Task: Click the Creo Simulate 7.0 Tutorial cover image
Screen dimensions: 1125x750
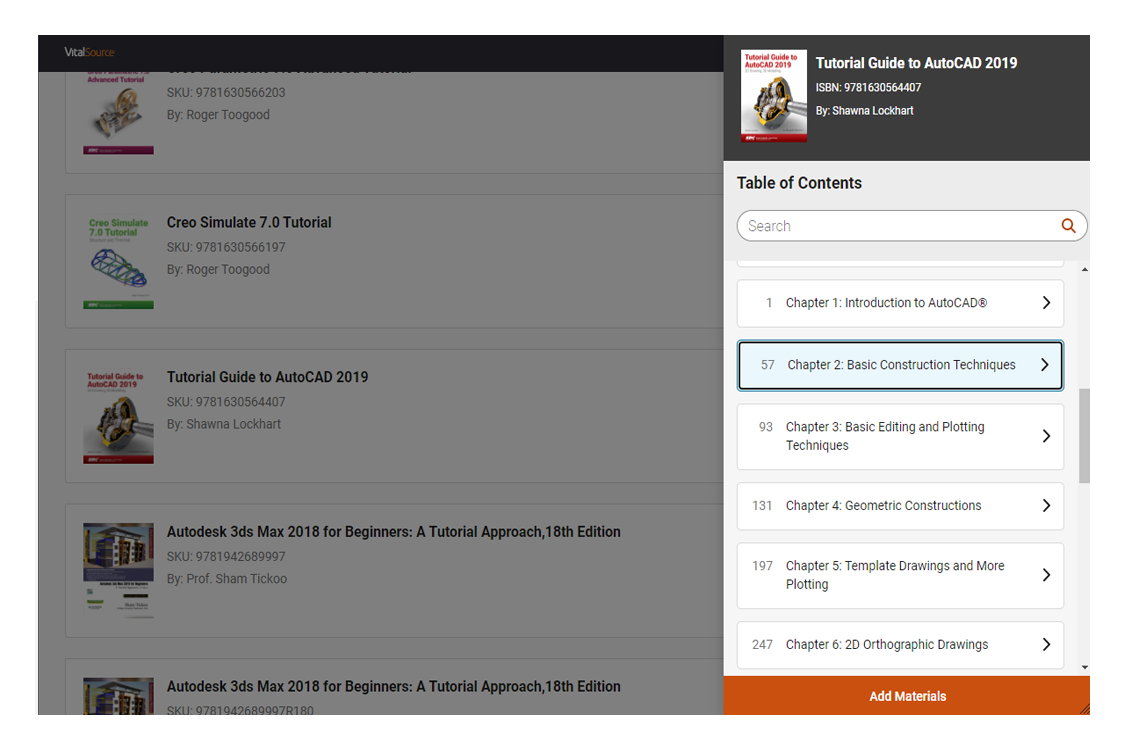Action: [x=118, y=262]
